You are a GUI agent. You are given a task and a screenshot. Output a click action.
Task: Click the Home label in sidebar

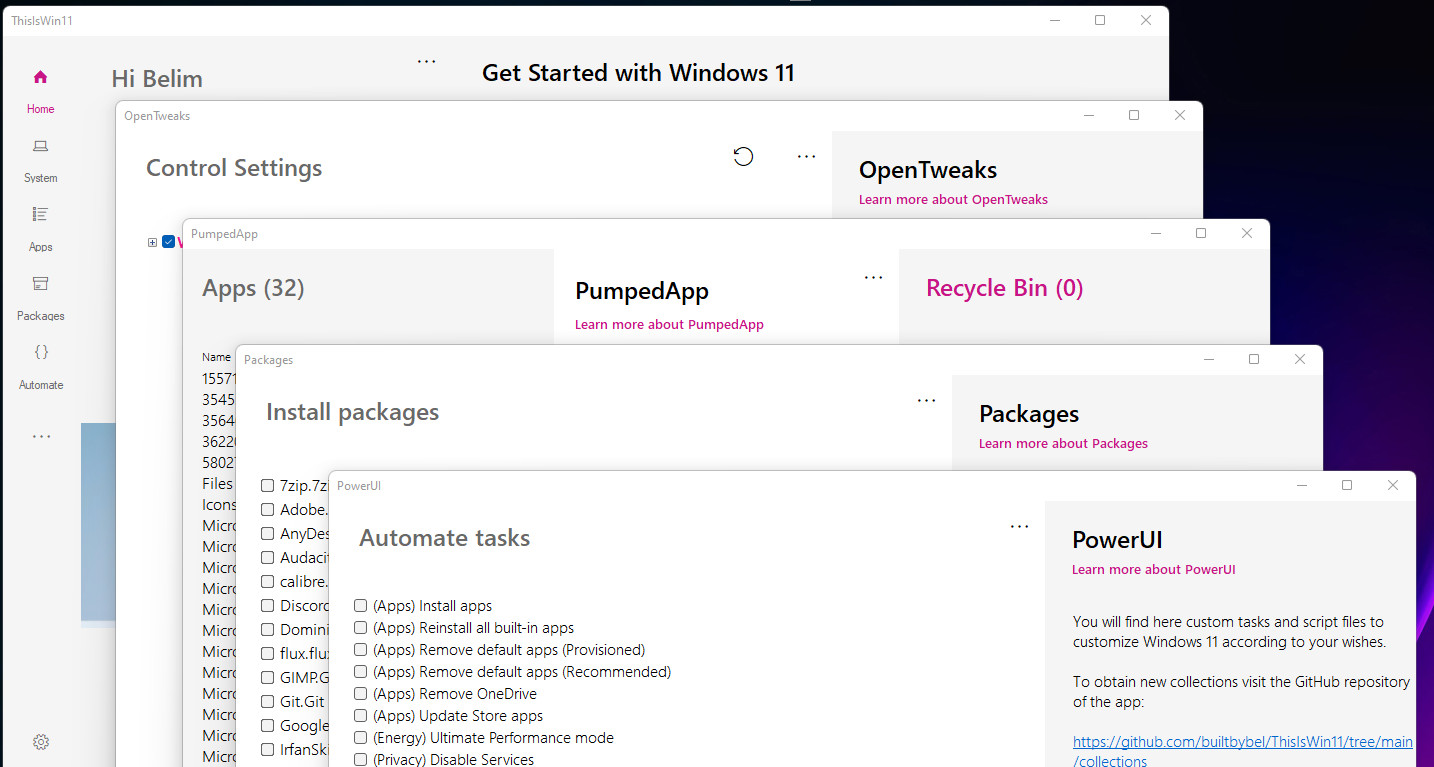[40, 109]
